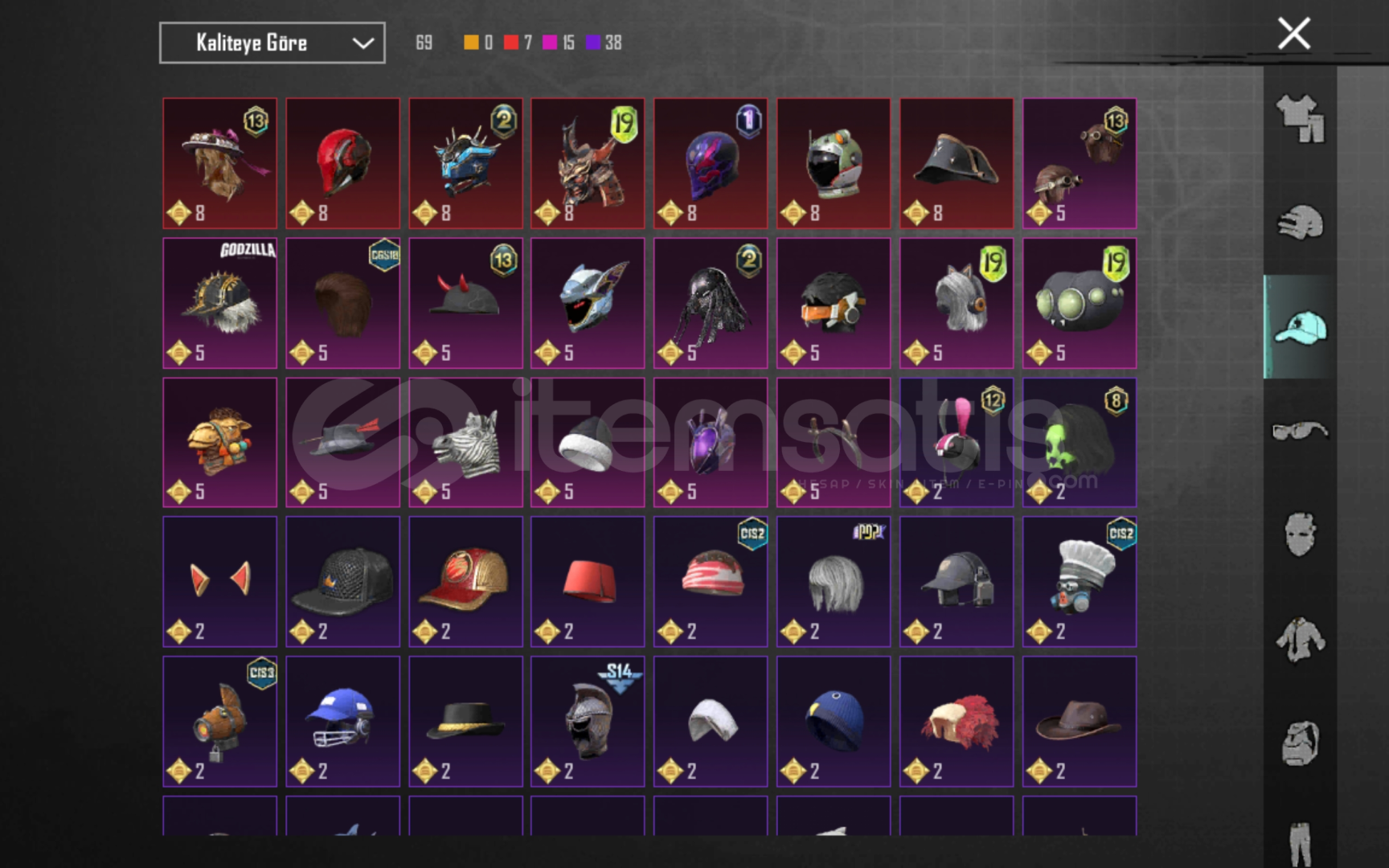The width and height of the screenshot is (1389, 868).
Task: Expand the Kaliteye Göre sort dropdown
Action: coord(272,43)
